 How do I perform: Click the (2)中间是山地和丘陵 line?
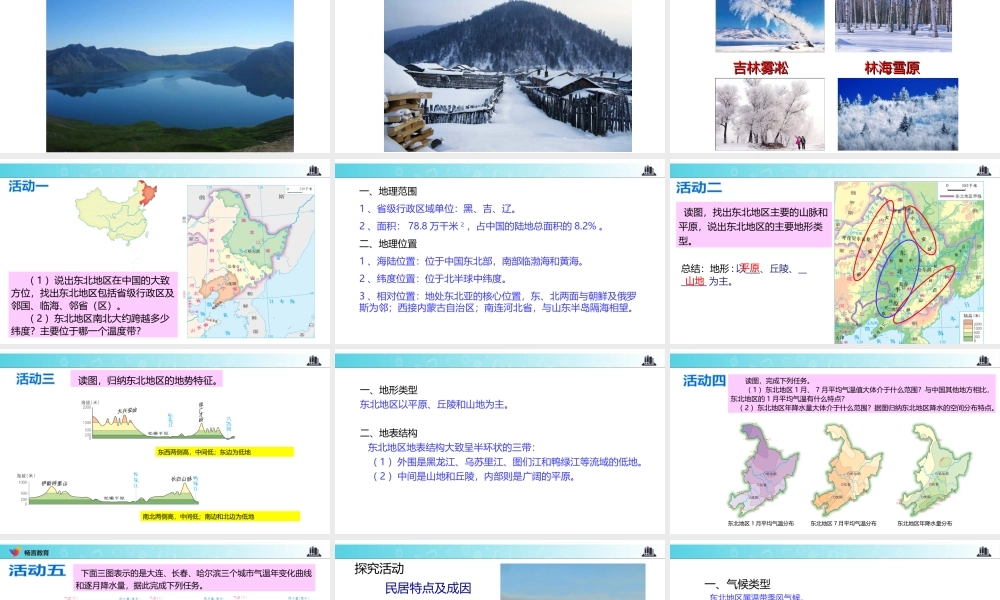474,476
